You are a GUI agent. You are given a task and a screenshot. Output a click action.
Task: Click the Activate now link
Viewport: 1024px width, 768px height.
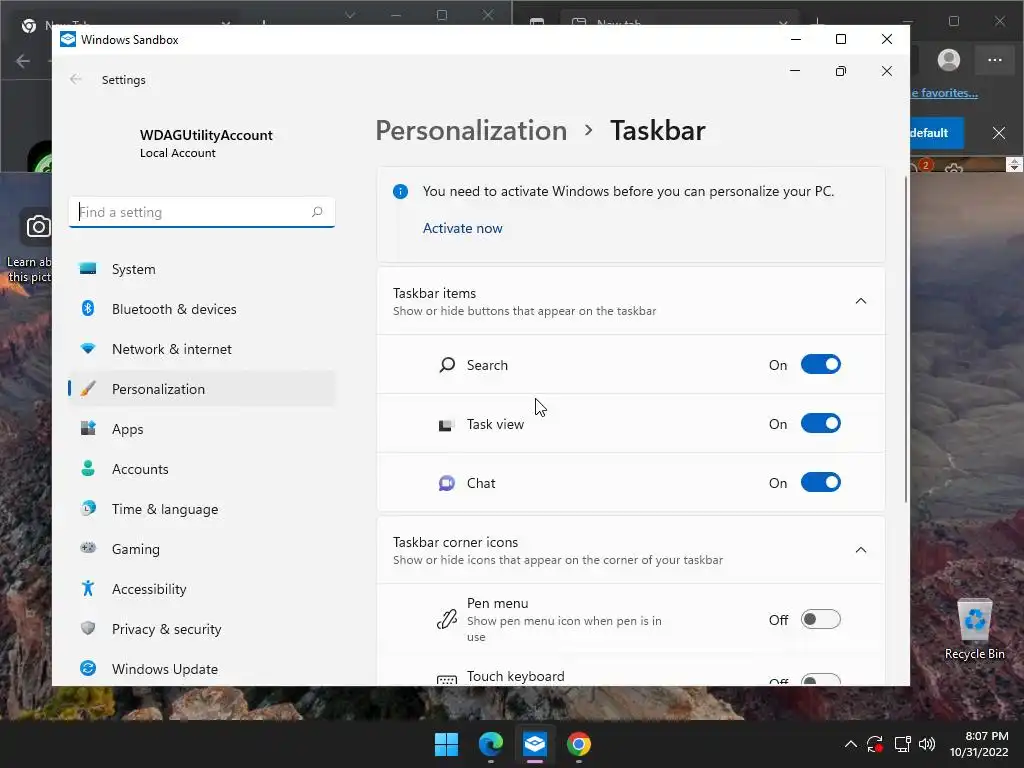coord(462,228)
